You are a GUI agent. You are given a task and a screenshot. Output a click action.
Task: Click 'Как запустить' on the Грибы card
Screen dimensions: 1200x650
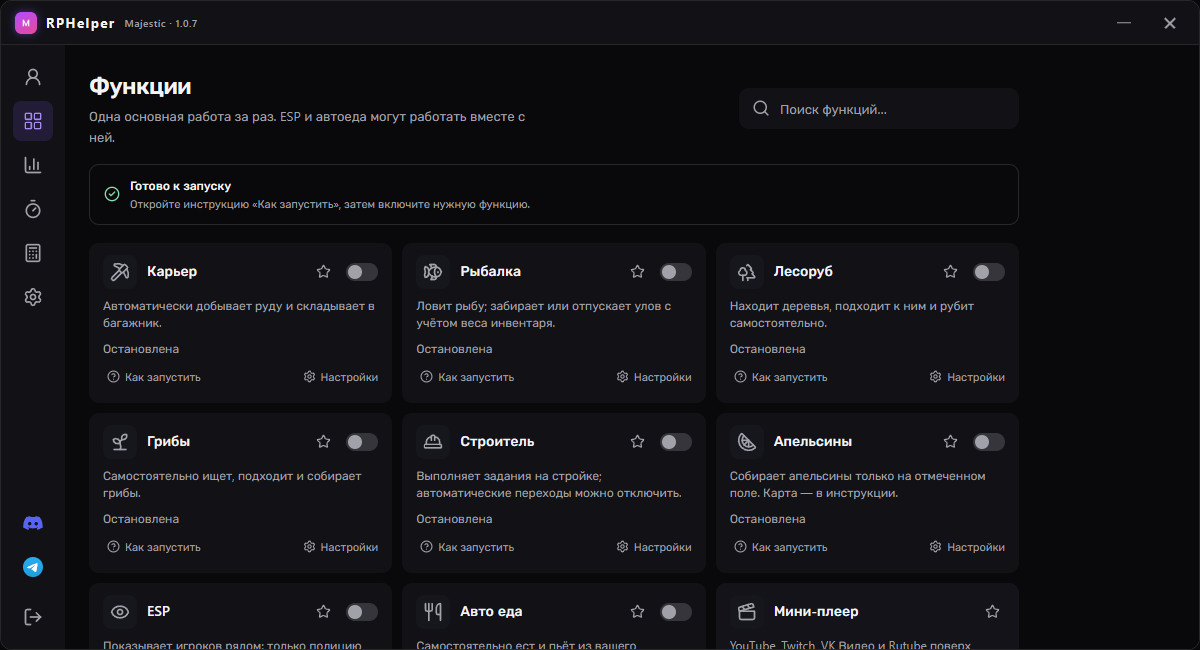tap(154, 547)
